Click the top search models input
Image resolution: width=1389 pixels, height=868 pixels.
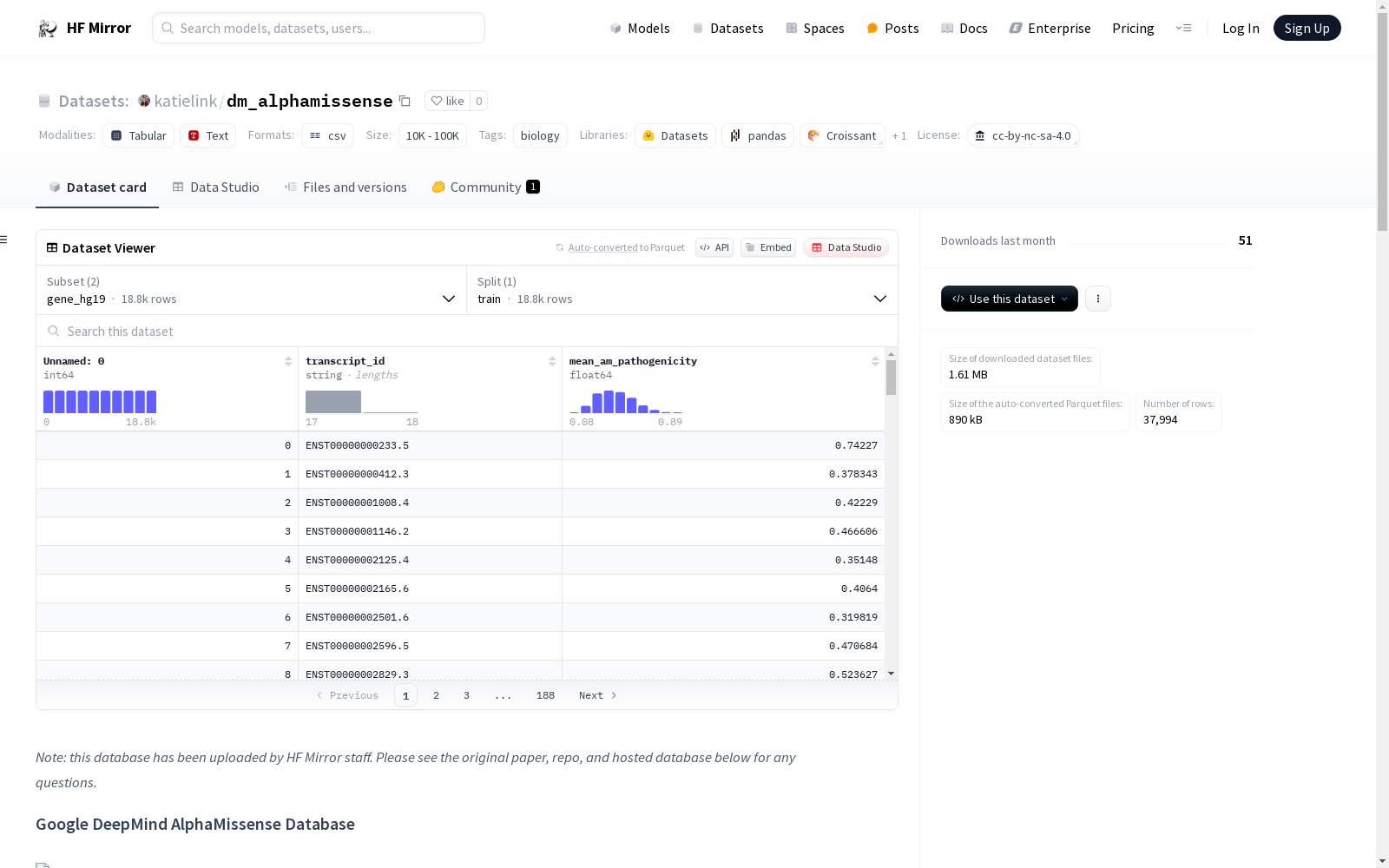(x=319, y=28)
